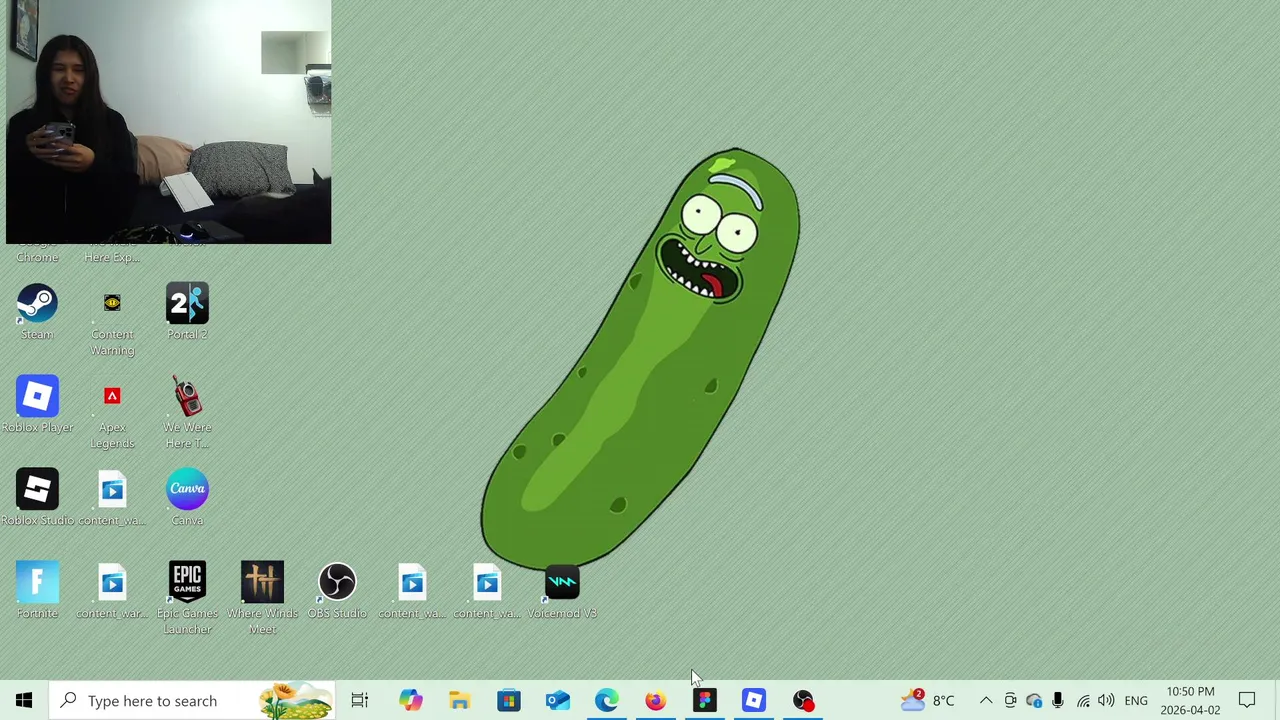
Task: Launch Copilot from the taskbar
Action: (x=410, y=701)
